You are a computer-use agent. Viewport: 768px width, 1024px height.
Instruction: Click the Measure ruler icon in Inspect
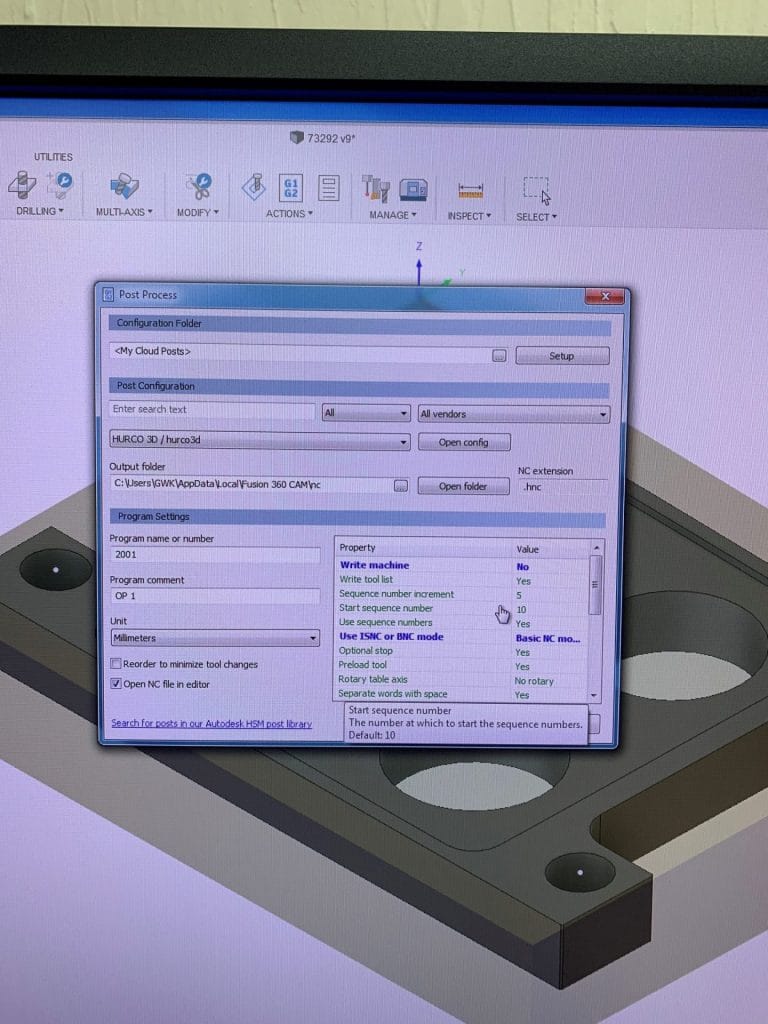(470, 190)
